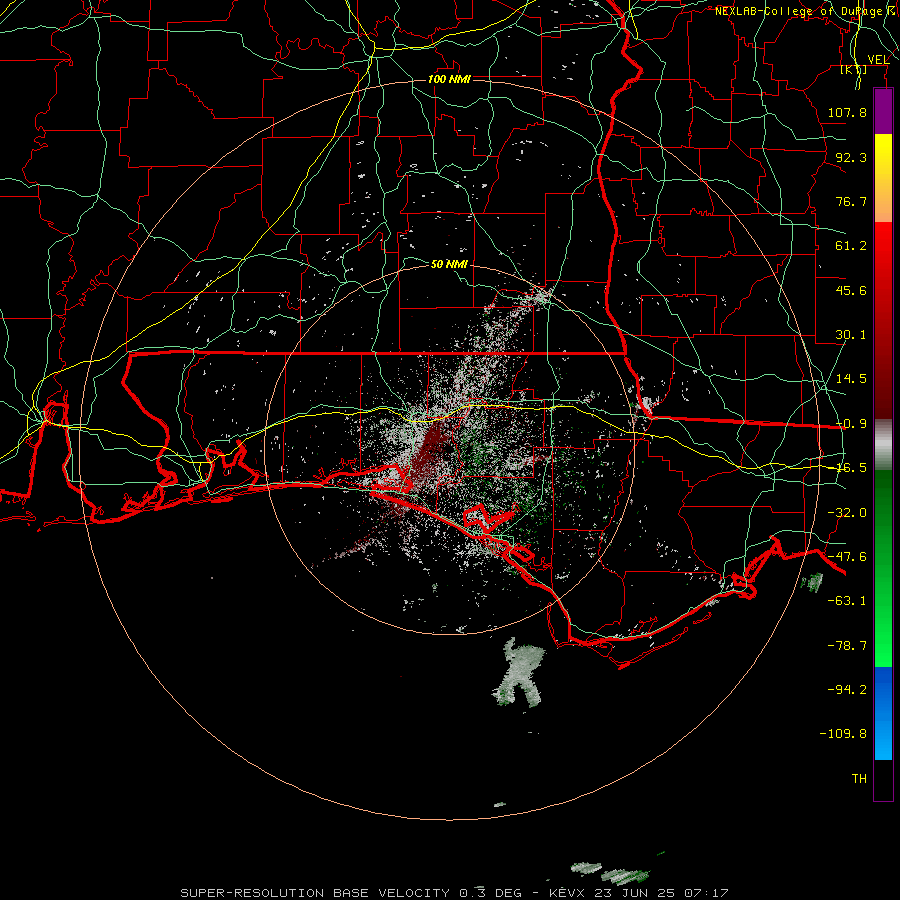Click the TH legend label
This screenshot has width=900, height=900.
pos(859,779)
